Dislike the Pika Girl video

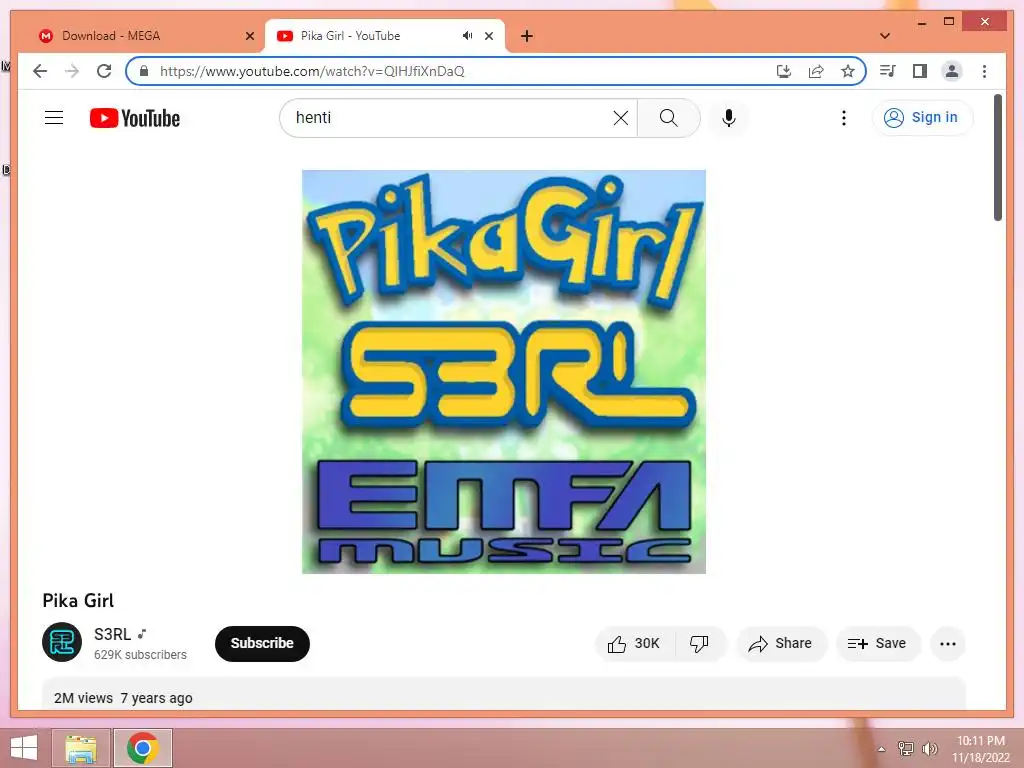[699, 644]
